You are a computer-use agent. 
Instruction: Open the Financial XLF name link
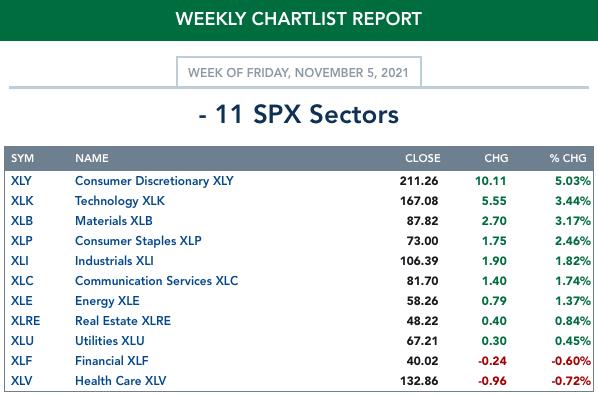tap(111, 361)
